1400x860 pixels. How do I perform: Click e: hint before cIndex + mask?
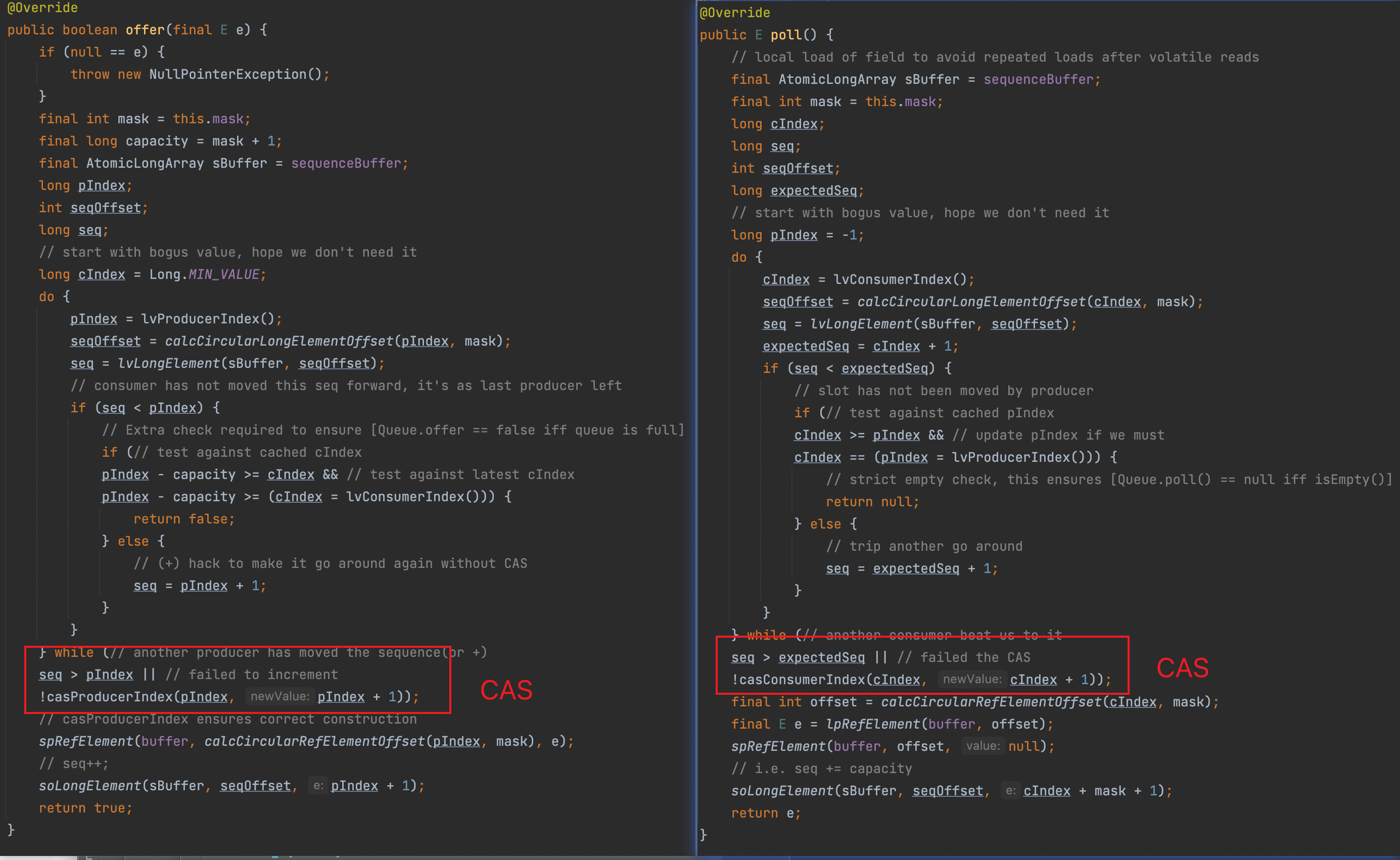[x=1010, y=791]
